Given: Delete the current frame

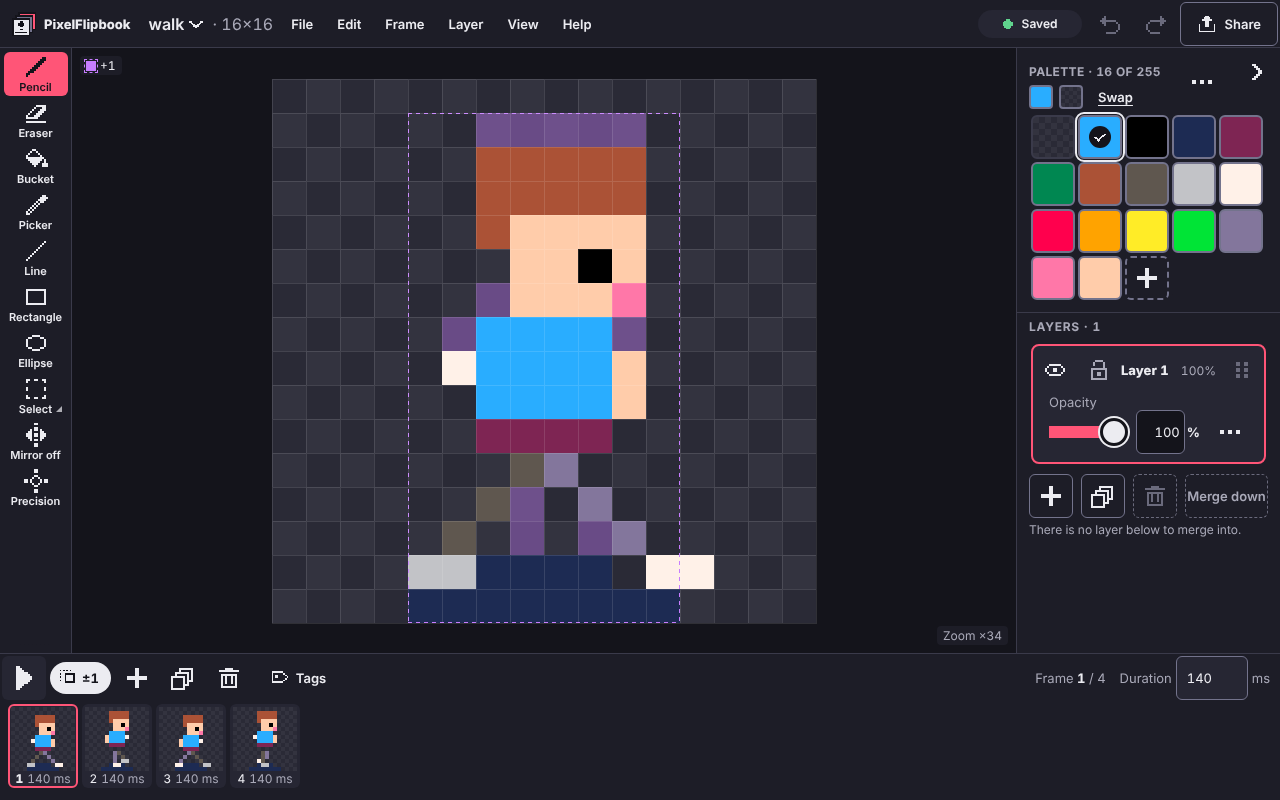Looking at the screenshot, I should click(229, 678).
